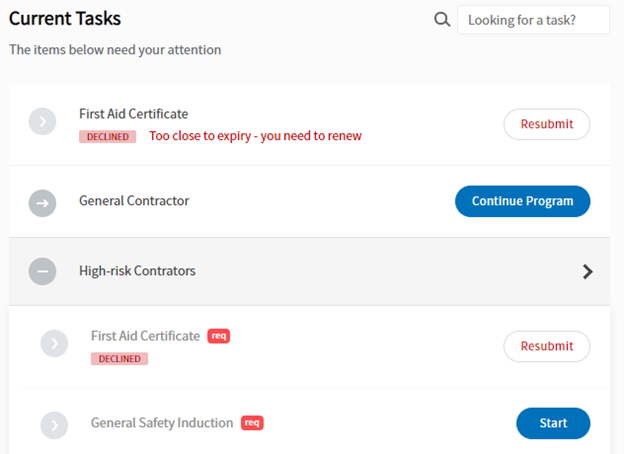Select the 'Too close to expiry' decline reason text
This screenshot has height=454, width=624.
point(255,136)
